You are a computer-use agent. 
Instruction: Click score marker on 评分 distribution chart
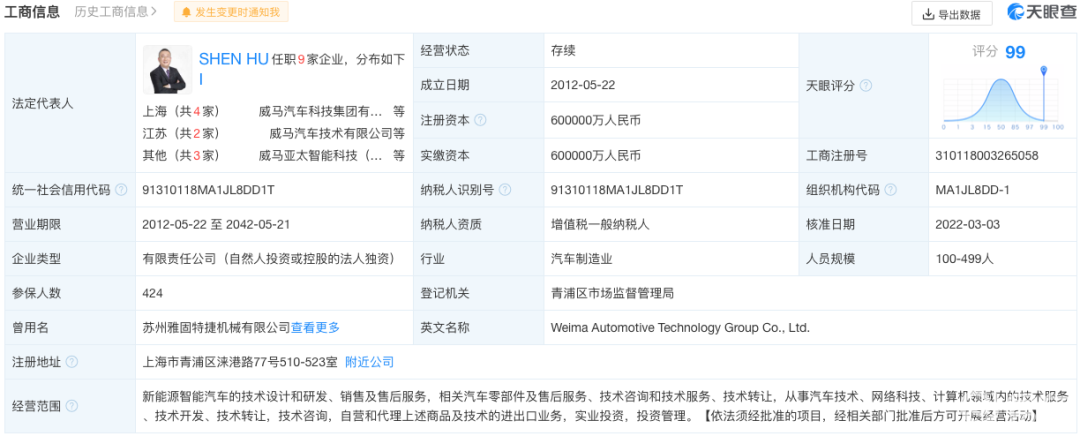[1043, 71]
